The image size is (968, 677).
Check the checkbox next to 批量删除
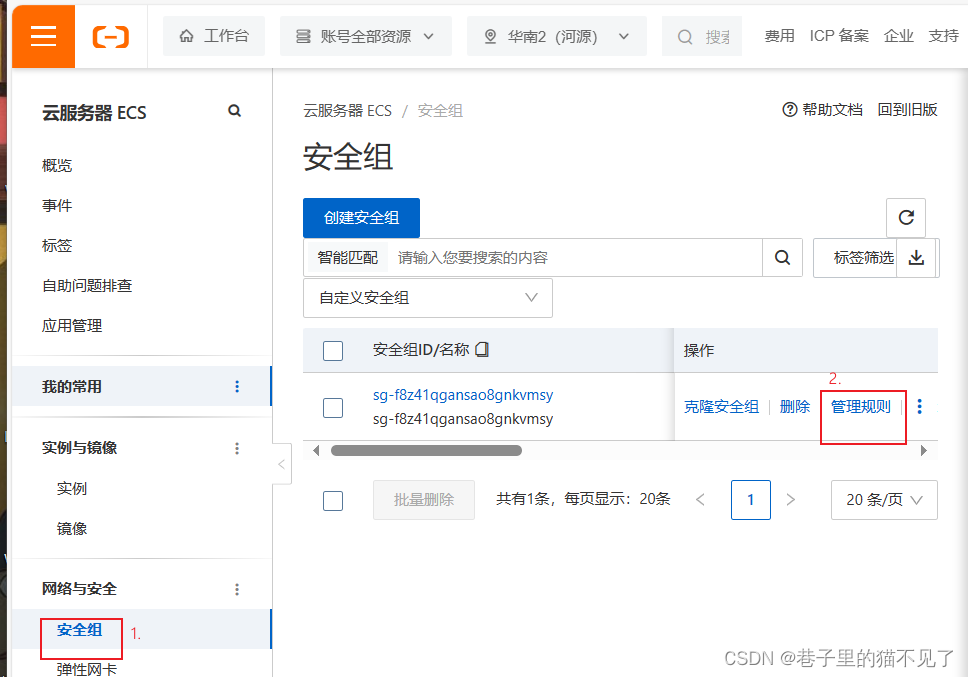333,500
